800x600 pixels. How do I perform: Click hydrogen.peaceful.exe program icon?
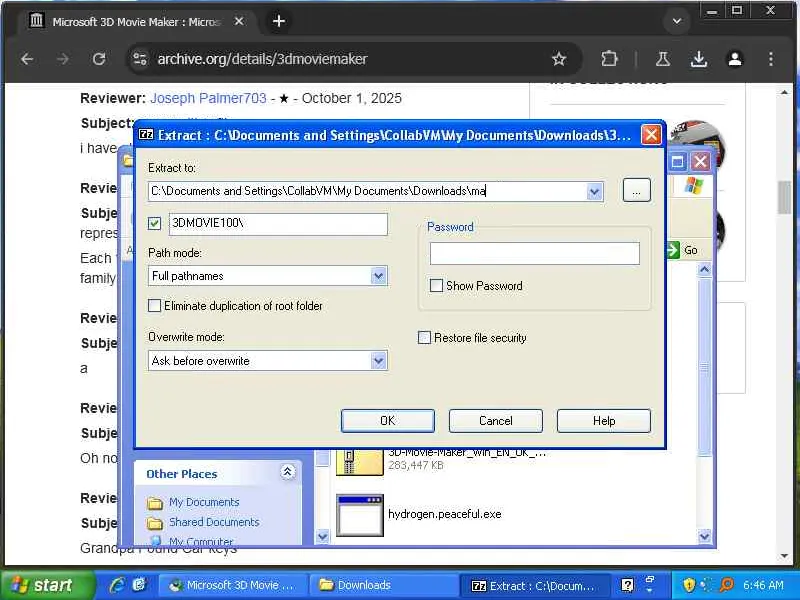(360, 515)
